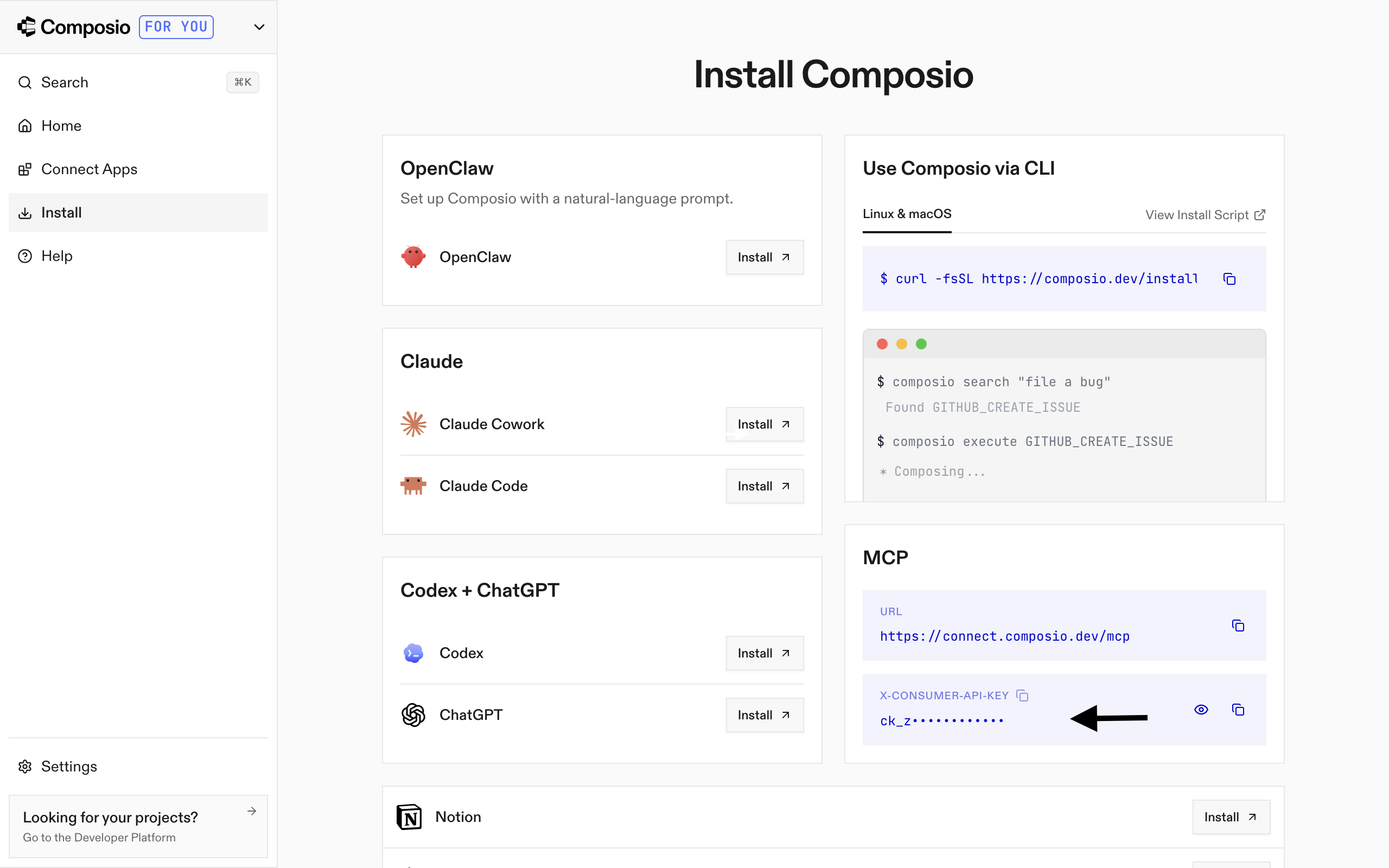Open Settings in the sidebar
The width and height of the screenshot is (1389, 868).
[x=138, y=767]
